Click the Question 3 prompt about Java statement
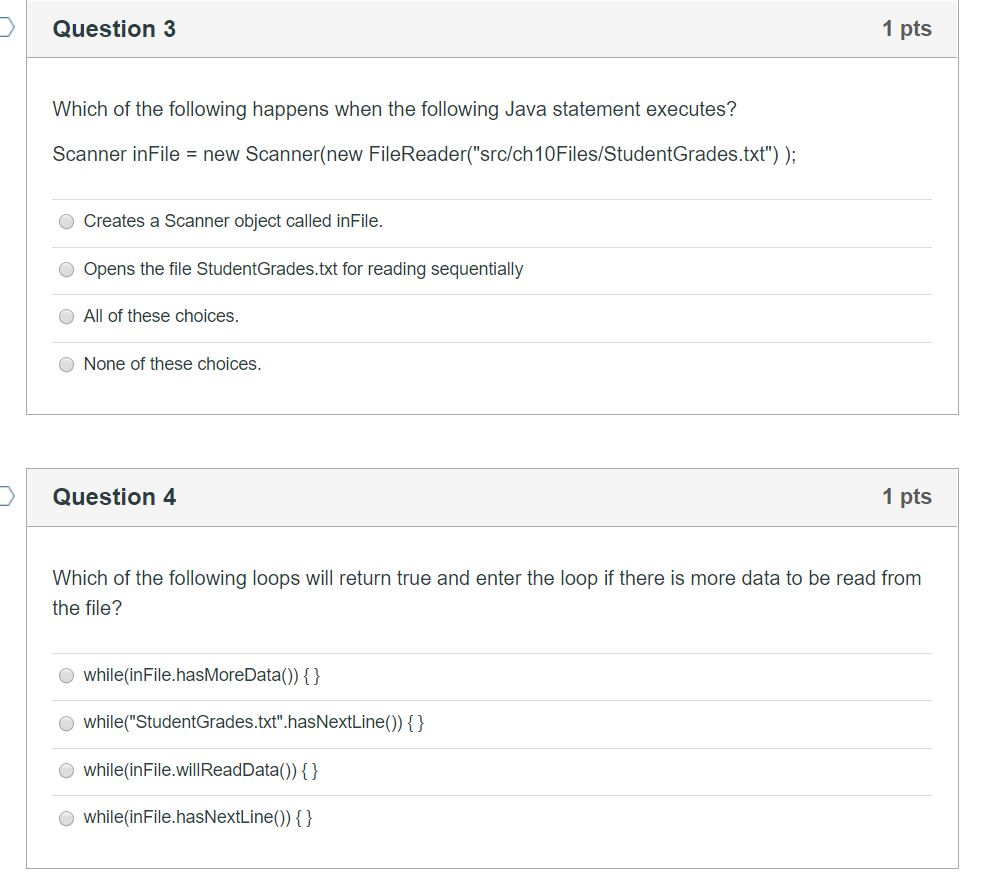 point(395,109)
